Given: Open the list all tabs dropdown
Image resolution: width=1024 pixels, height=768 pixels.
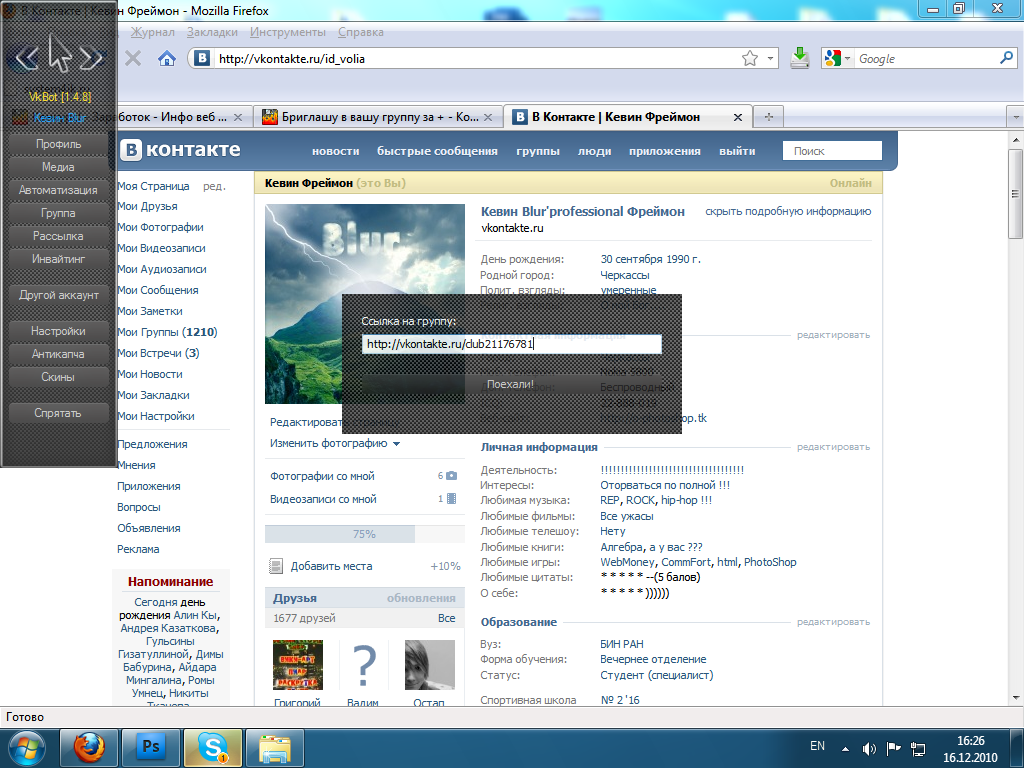Looking at the screenshot, I should pos(1016,117).
